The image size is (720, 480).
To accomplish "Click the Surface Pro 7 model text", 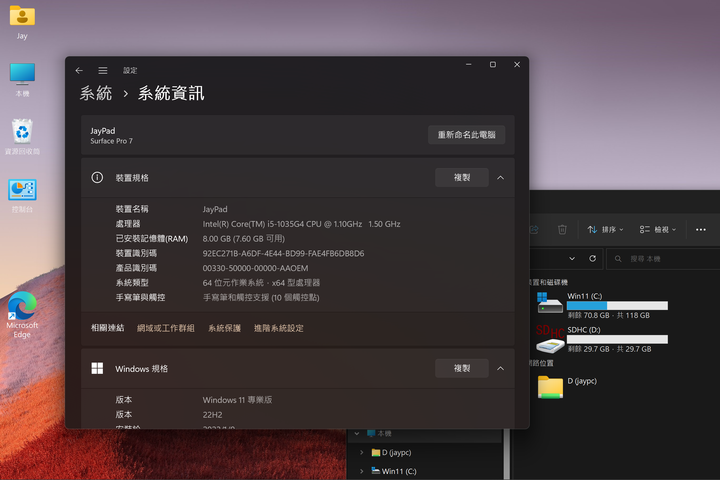I will pos(112,141).
